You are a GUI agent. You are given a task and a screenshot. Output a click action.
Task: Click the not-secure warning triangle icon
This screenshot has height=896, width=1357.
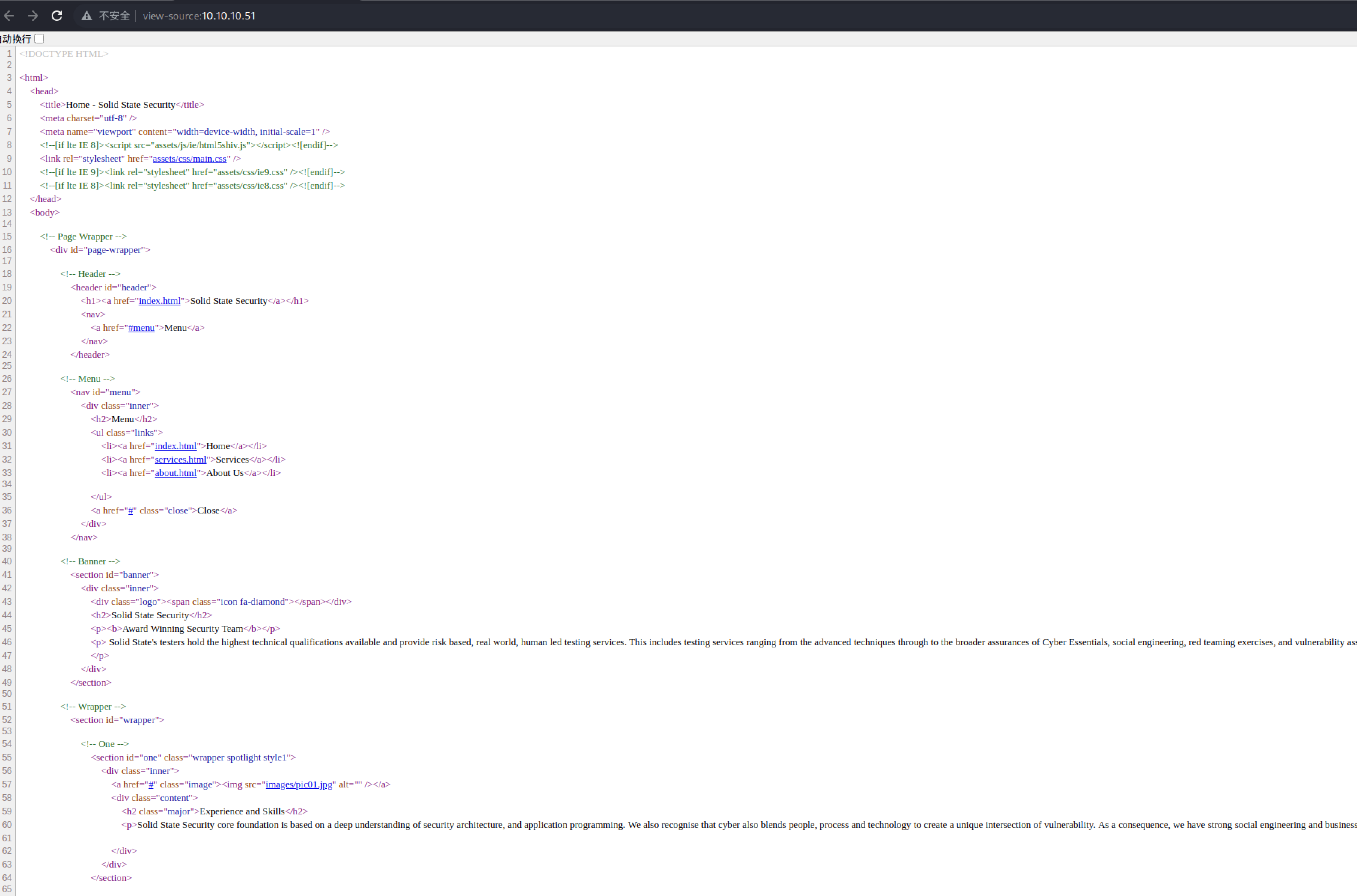coord(86,16)
